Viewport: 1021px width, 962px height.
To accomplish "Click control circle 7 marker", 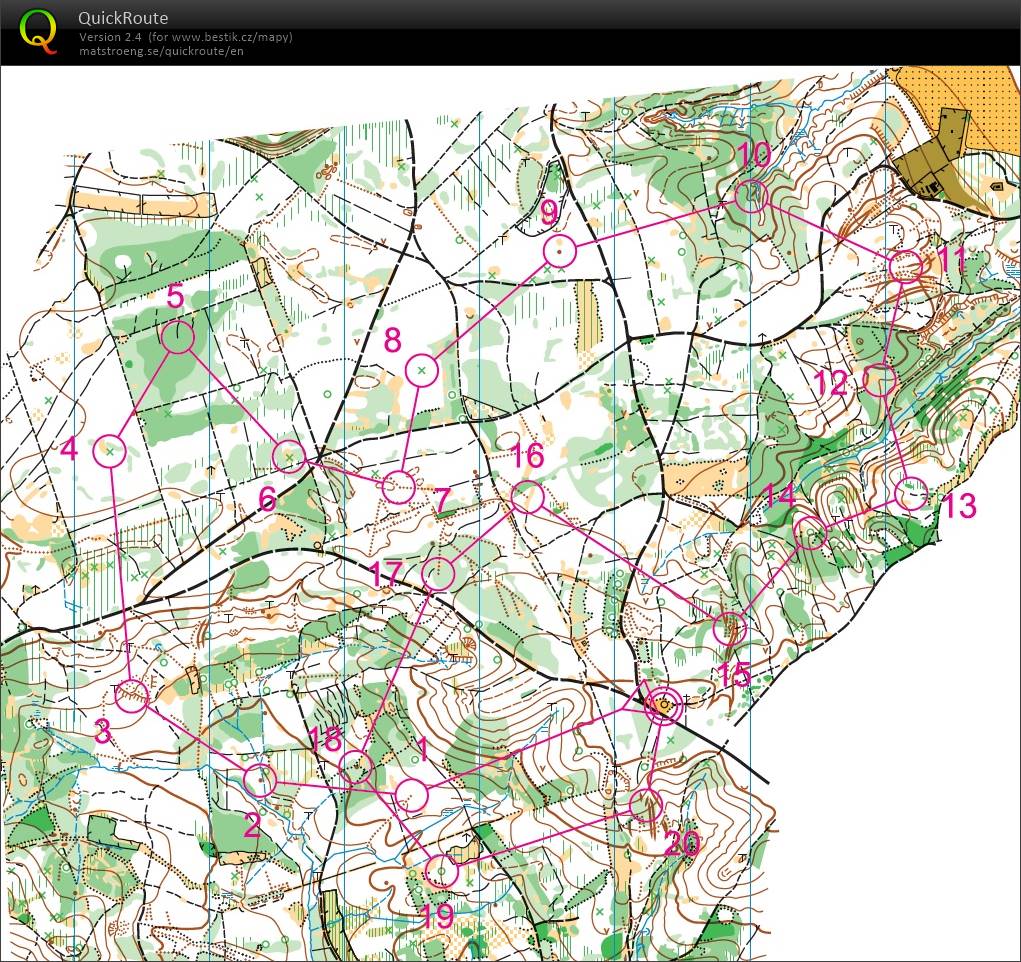I will pos(399,487).
